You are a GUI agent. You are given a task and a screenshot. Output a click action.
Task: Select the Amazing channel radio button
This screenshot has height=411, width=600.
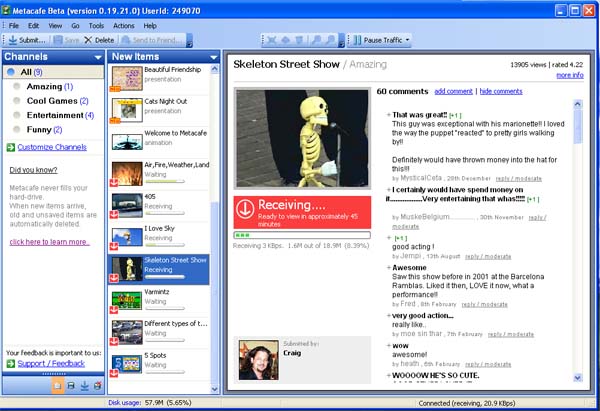click(x=16, y=86)
